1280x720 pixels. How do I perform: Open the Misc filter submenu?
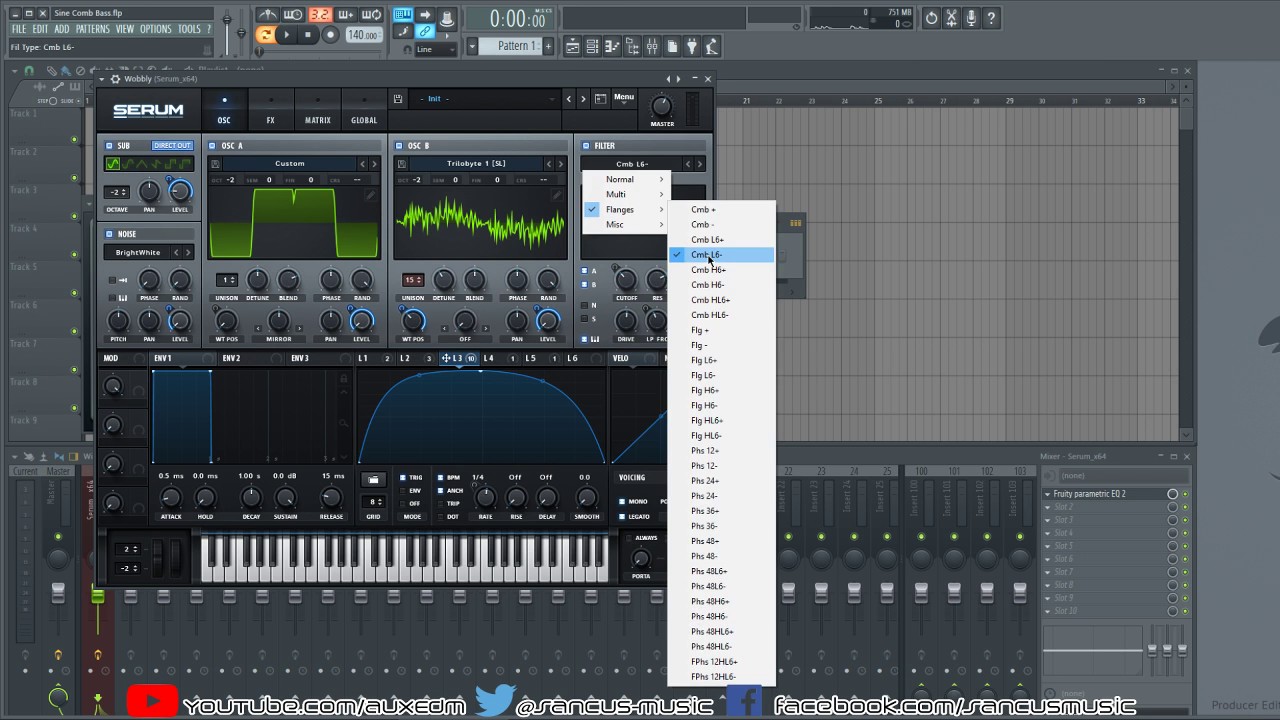point(625,224)
